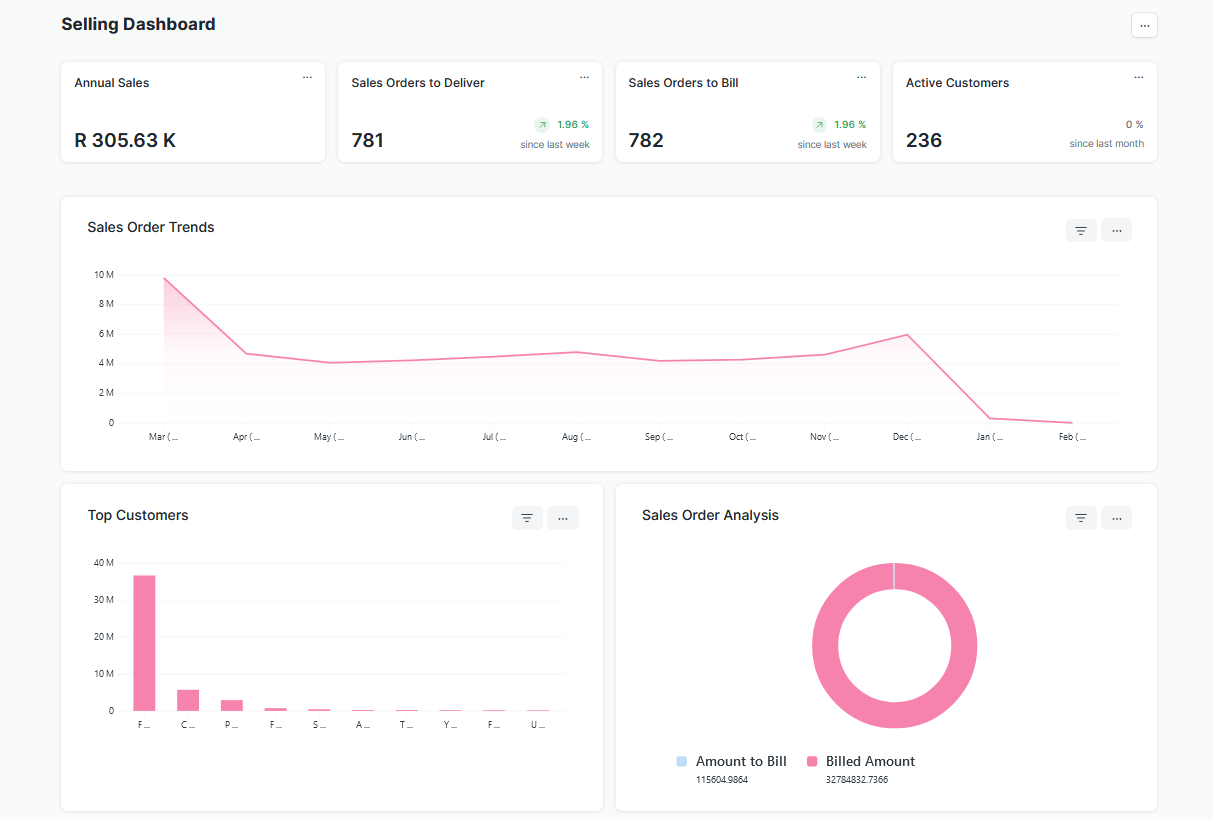Click the 781 Sales Orders to Deliver value
Screen dimensions: 1213x819
pos(368,140)
